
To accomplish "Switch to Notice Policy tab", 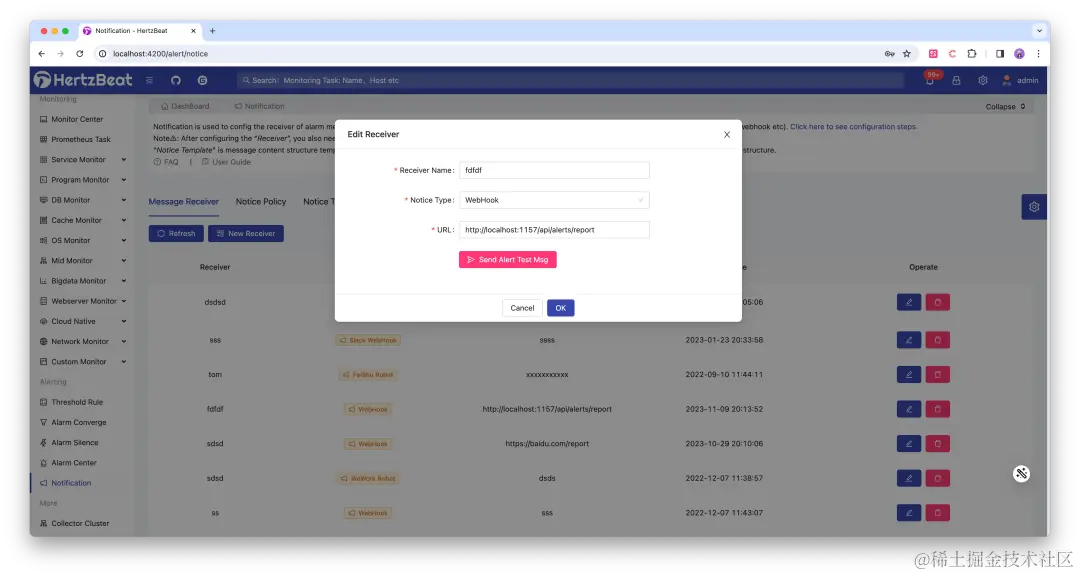I will pyautogui.click(x=260, y=201).
